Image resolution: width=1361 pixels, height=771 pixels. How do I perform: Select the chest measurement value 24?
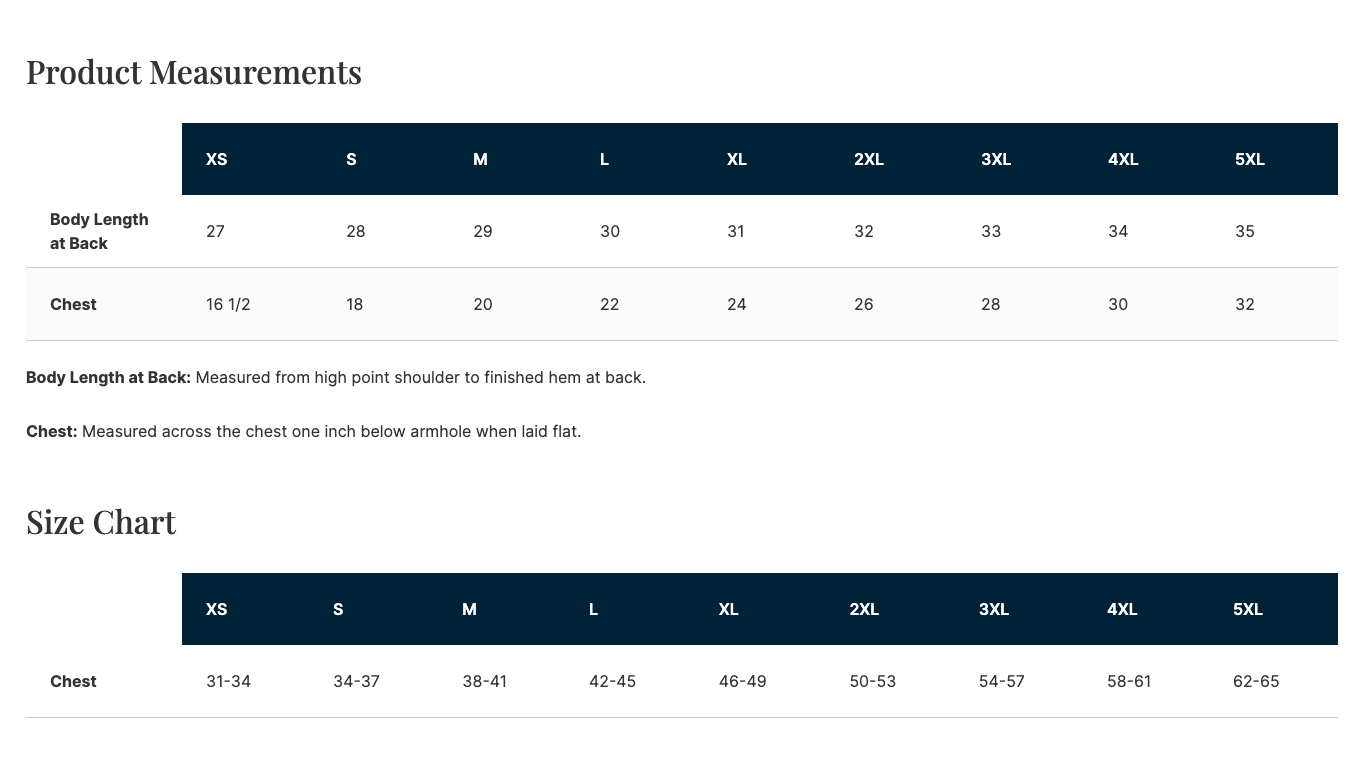[737, 304]
